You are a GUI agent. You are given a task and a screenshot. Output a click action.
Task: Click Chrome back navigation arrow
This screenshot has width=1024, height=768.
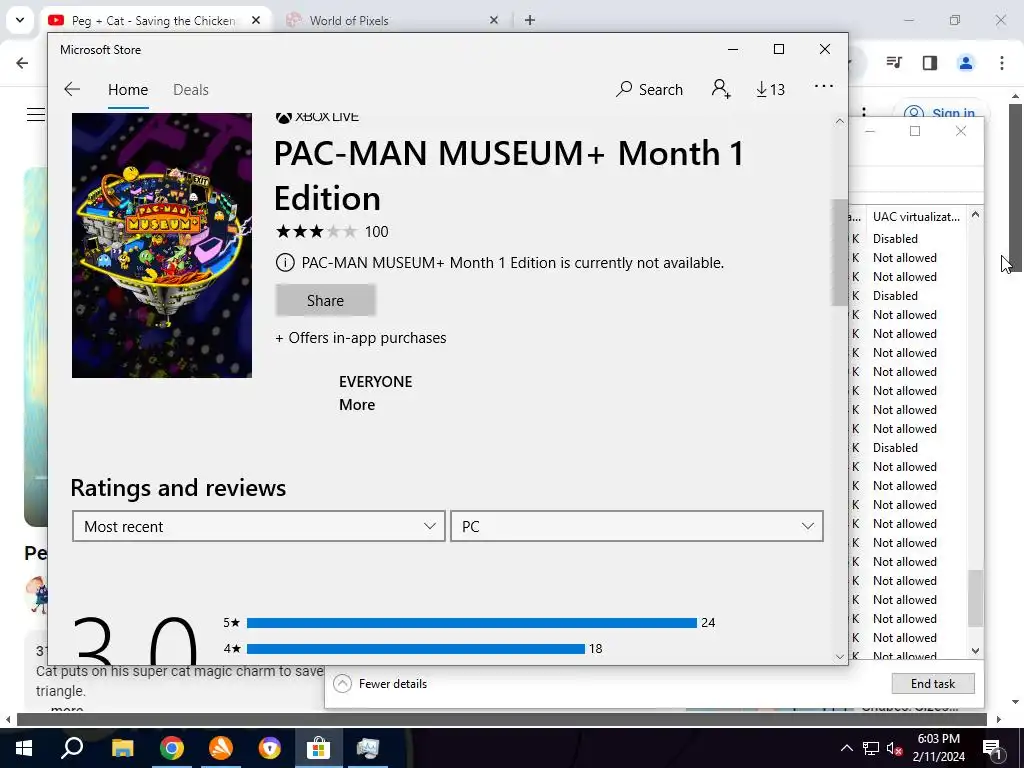pos(22,63)
